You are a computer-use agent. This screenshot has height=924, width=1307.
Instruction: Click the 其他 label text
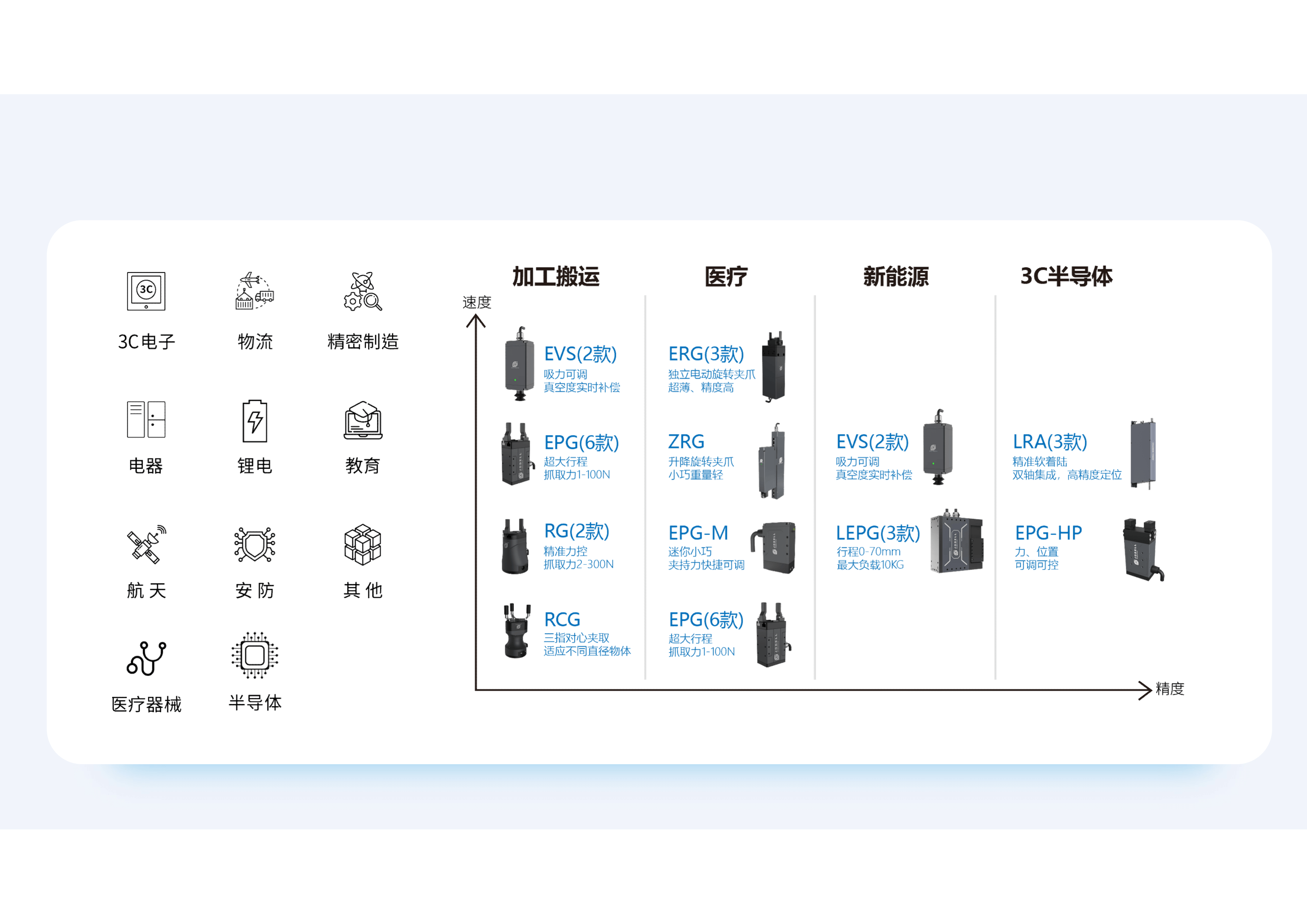tap(363, 591)
